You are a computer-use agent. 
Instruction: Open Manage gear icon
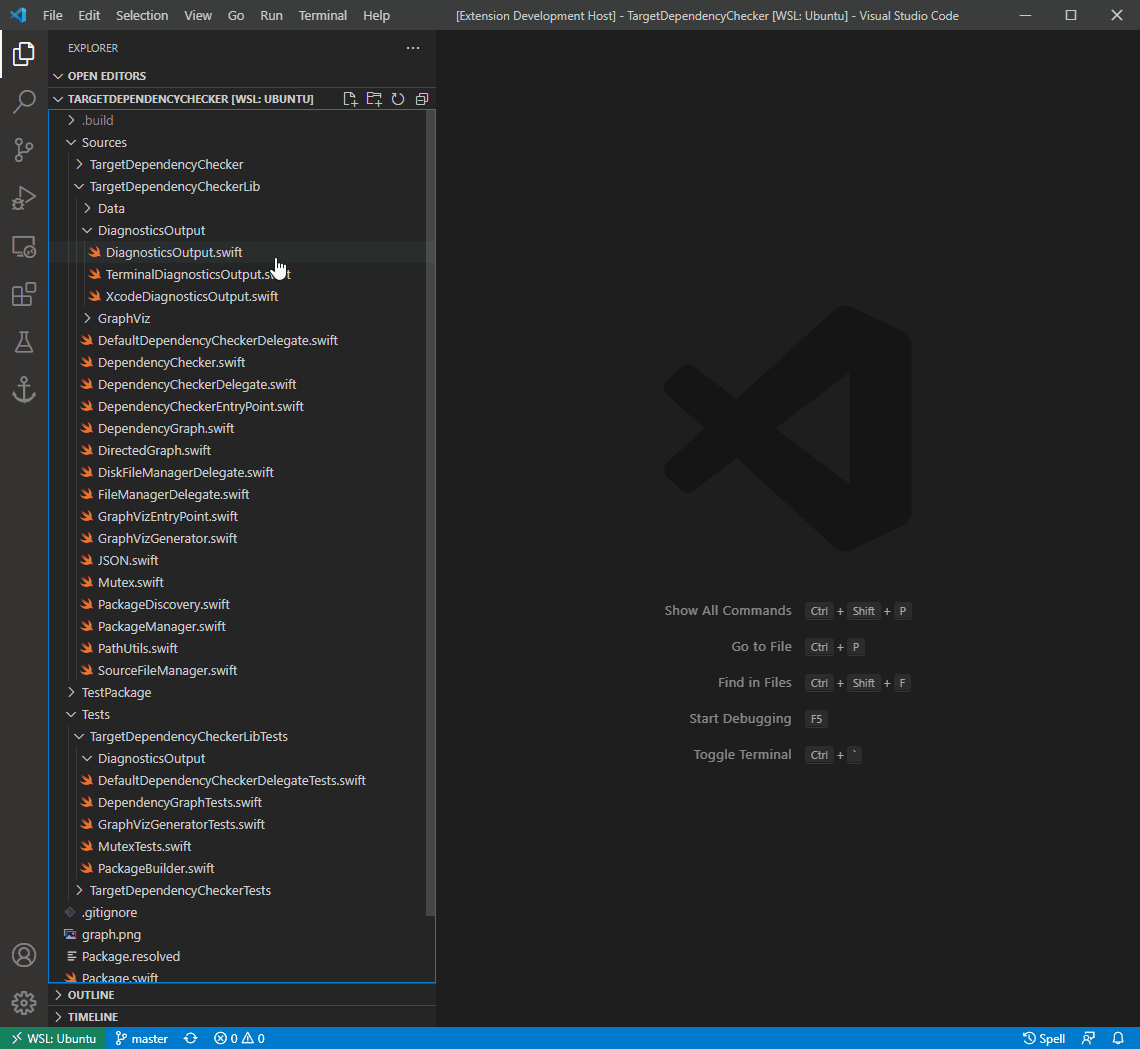[23, 1003]
